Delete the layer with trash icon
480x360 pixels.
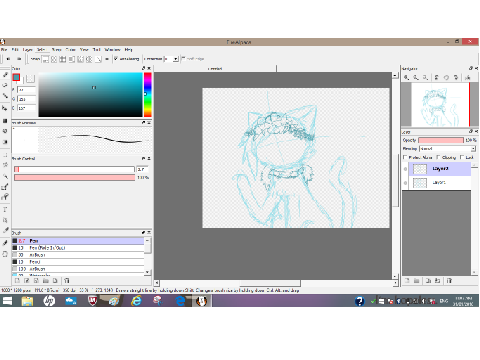point(449,281)
